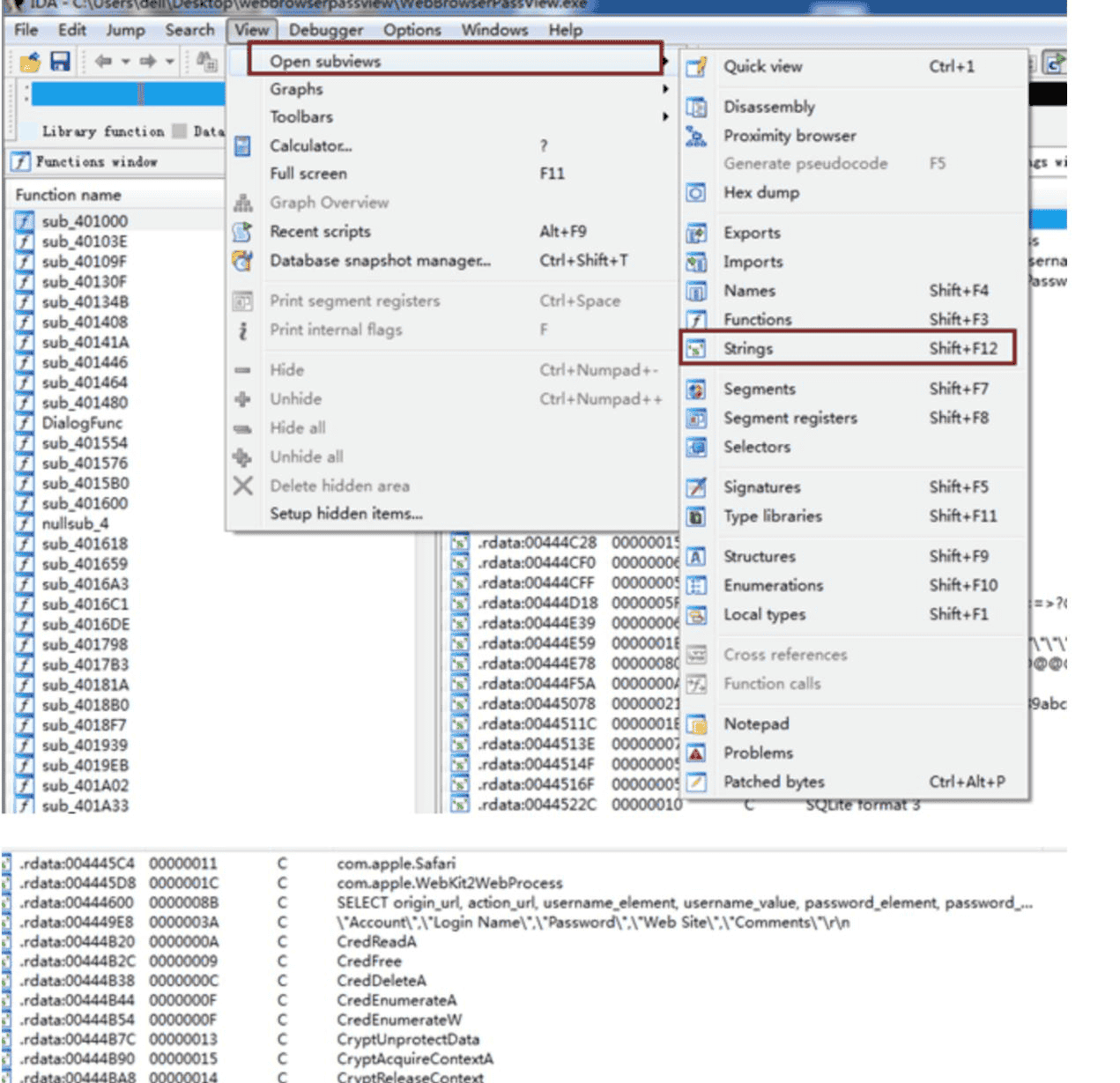Open the Debugger menu
This screenshot has height=1083, width=1120.
coord(325,30)
